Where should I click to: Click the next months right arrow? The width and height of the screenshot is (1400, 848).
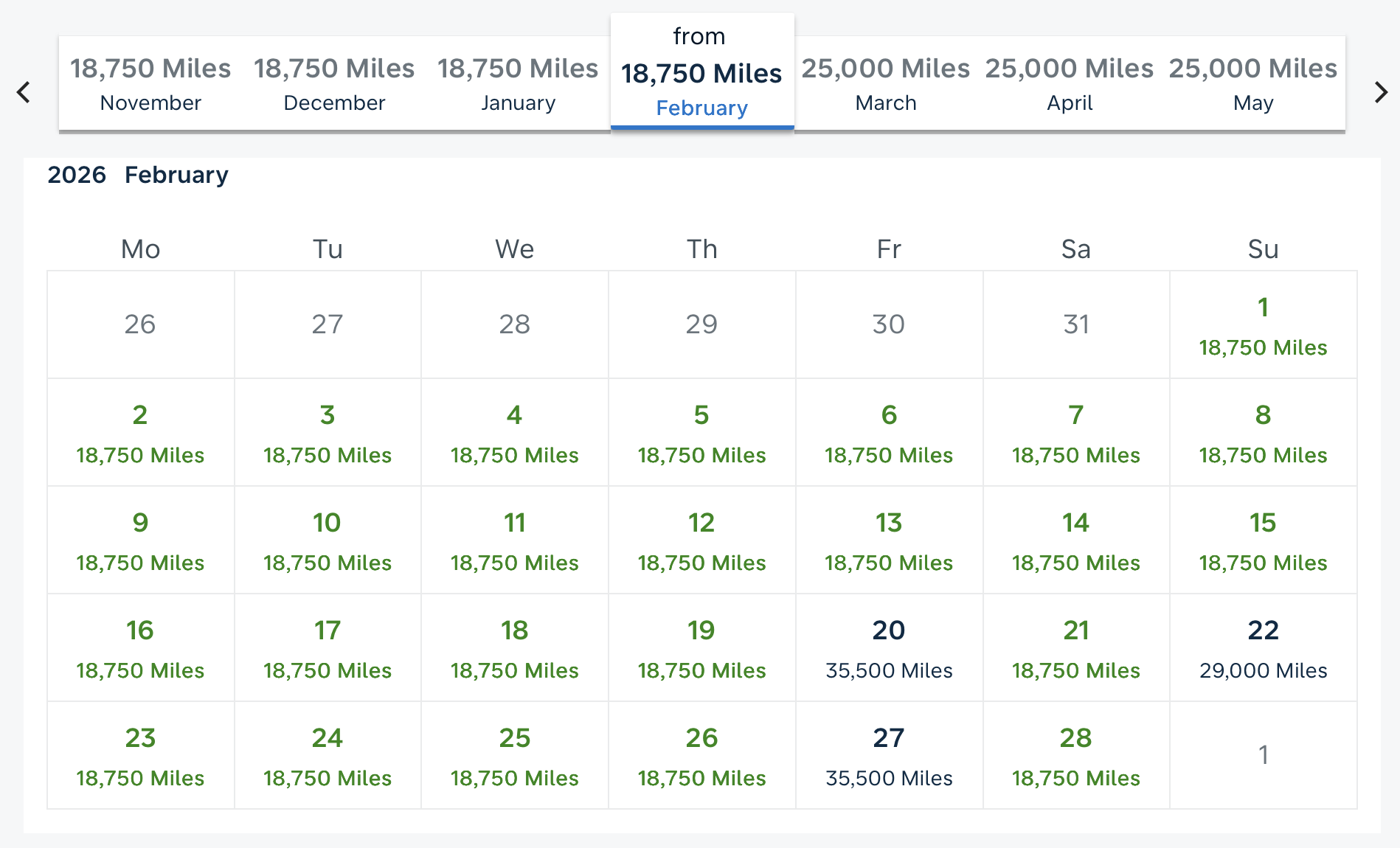[1381, 92]
